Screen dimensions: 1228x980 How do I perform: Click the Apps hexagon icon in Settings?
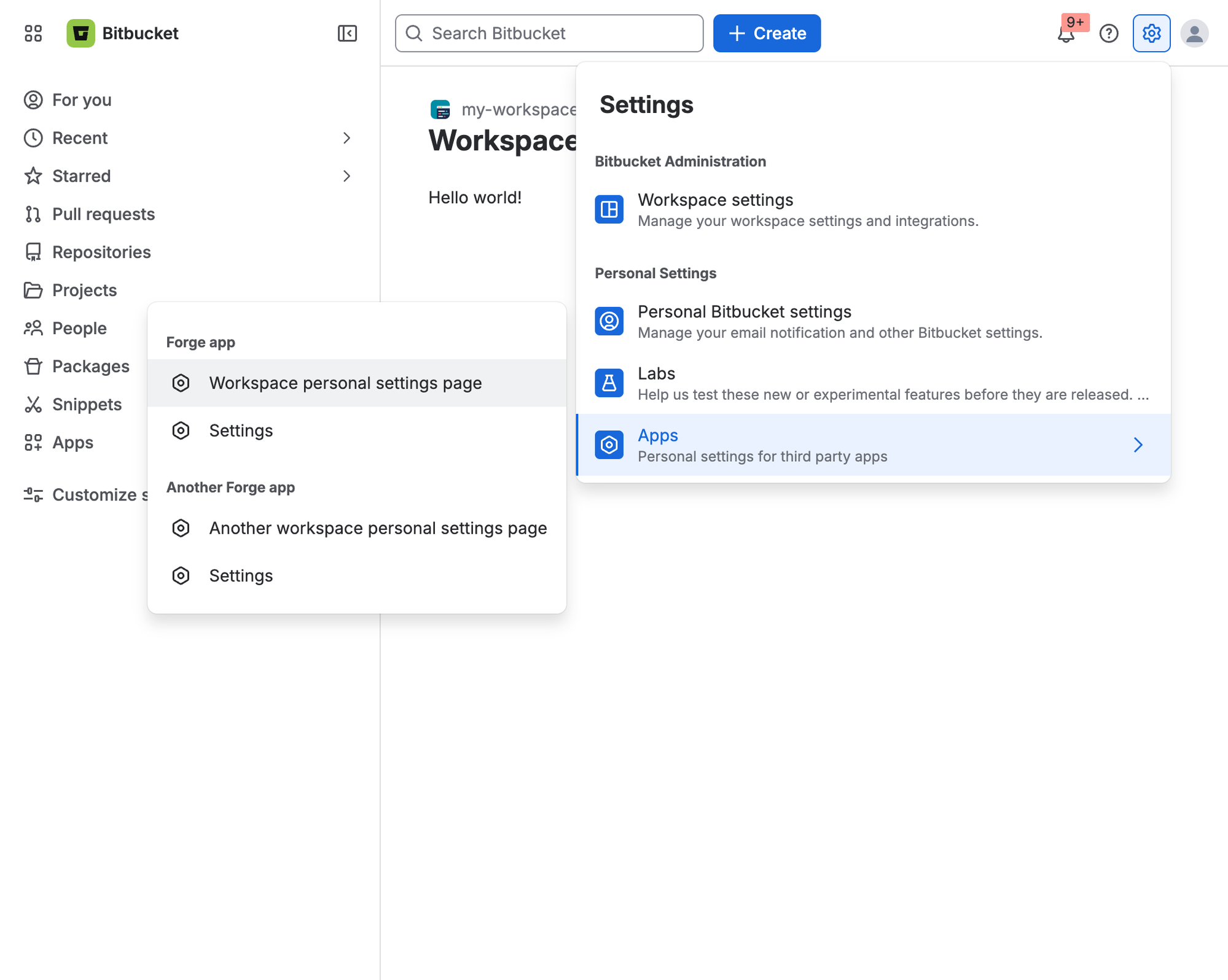coord(609,445)
